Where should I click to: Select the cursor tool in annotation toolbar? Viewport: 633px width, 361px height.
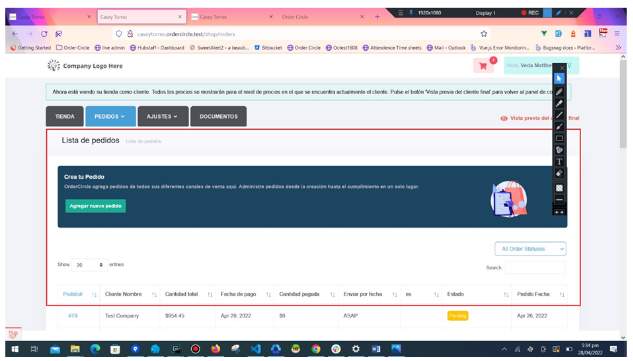point(559,78)
